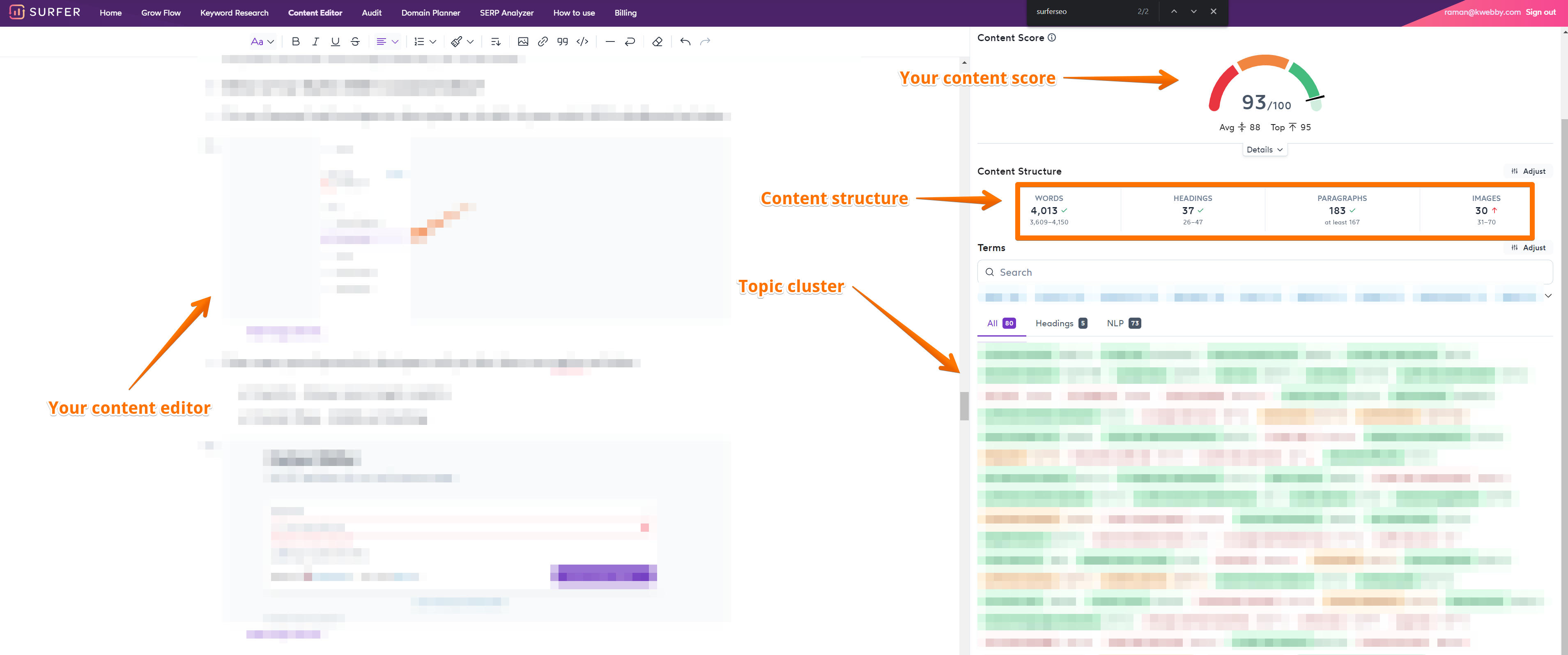
Task: Click the code block icon
Action: click(584, 42)
